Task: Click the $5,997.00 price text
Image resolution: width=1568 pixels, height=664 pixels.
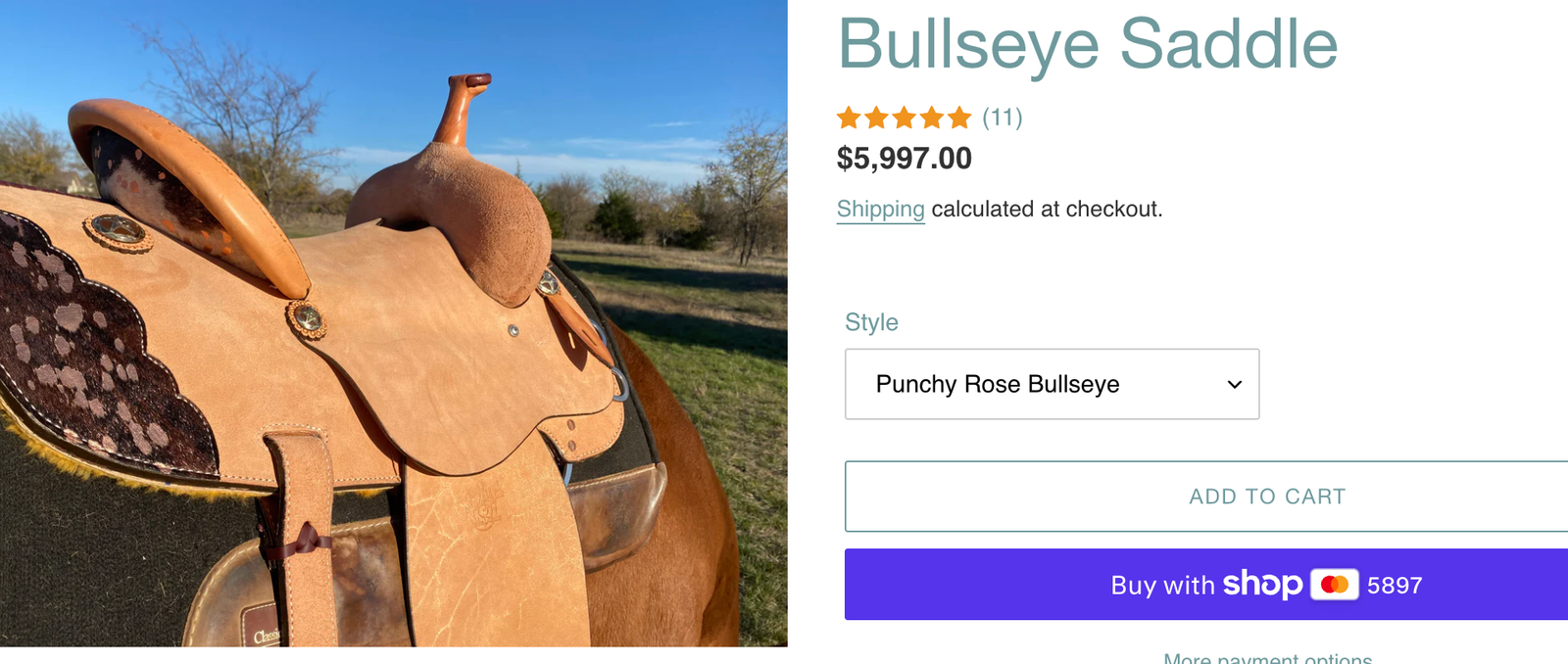Action: point(904,159)
